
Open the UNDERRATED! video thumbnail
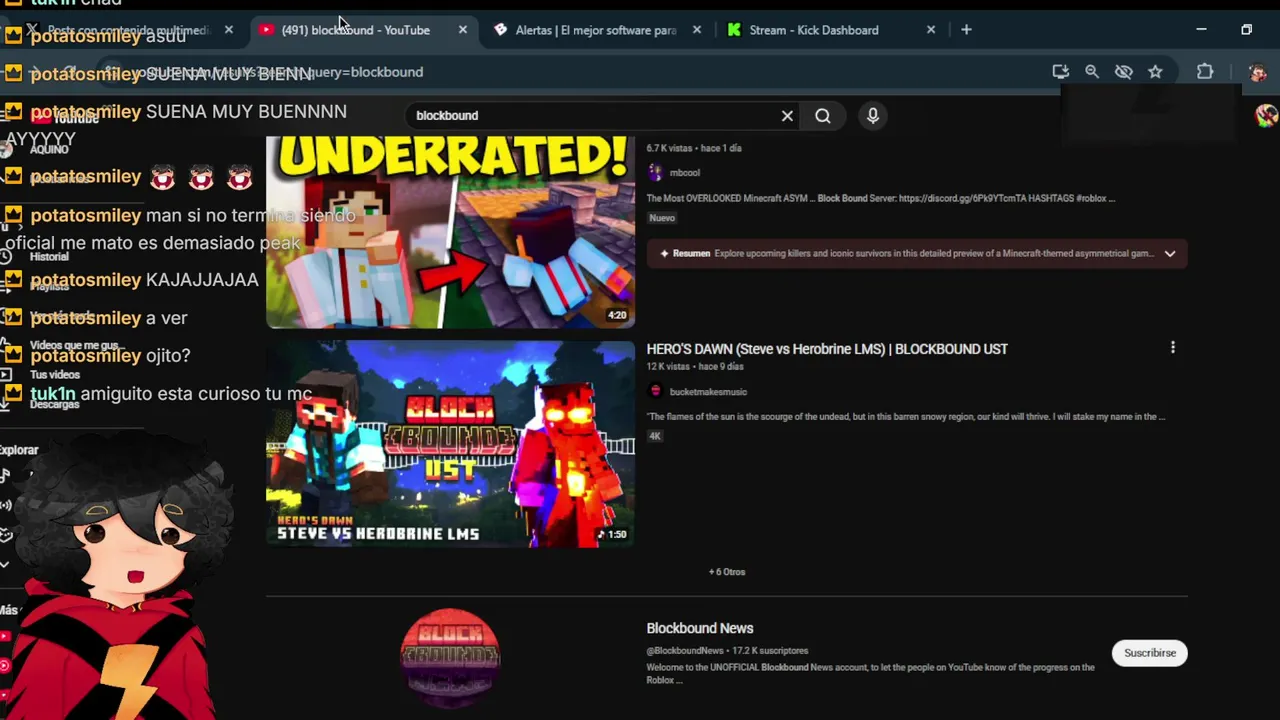coord(450,232)
